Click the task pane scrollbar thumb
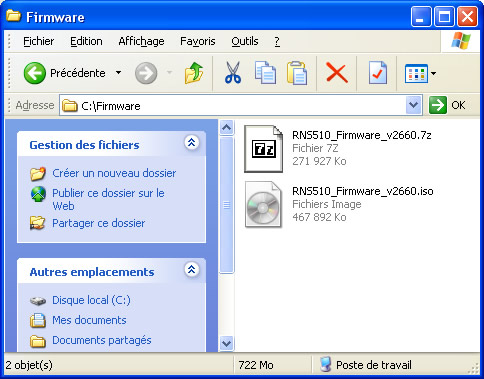The image size is (484, 379). (227, 205)
